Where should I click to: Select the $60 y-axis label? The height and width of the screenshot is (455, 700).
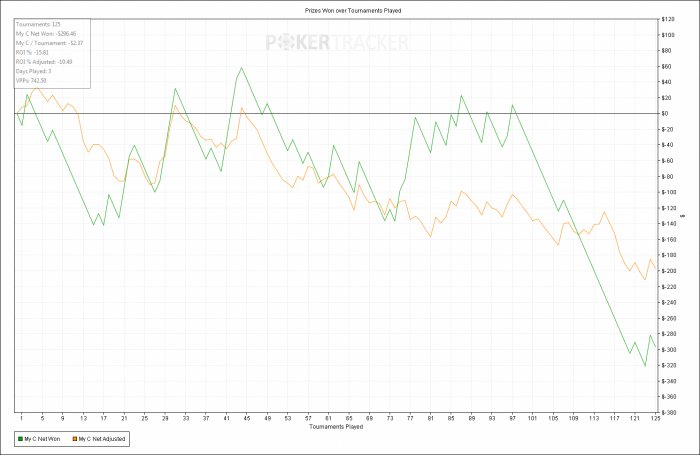[x=667, y=67]
